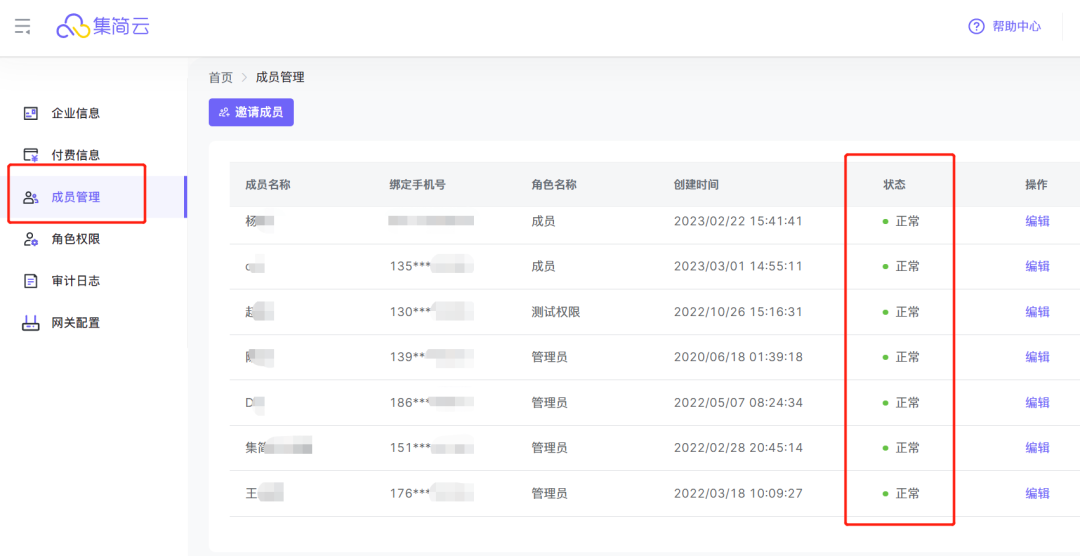Collapse the sidebar with the hamburger icon
This screenshot has height=556, width=1080.
pos(22,27)
